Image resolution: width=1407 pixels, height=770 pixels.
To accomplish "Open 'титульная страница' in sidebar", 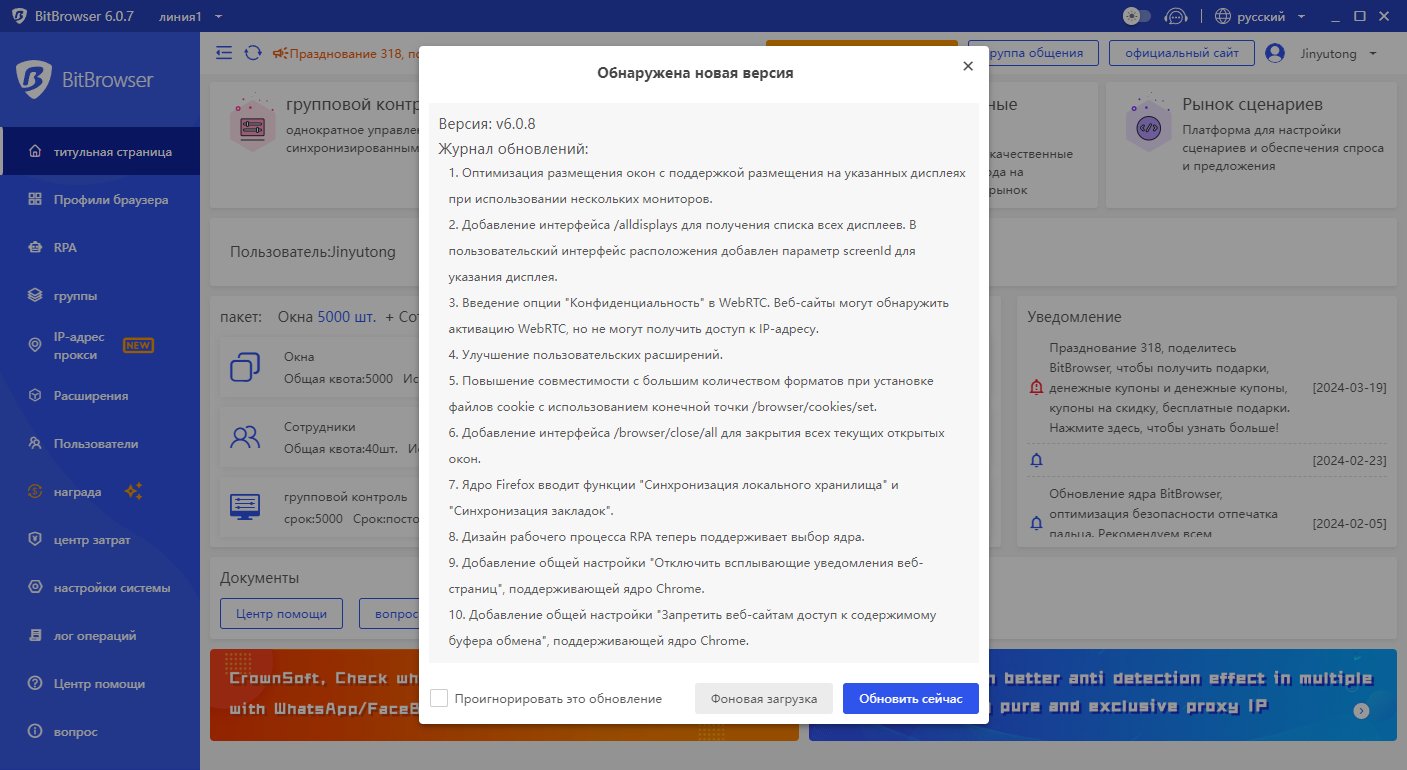I will tap(100, 152).
